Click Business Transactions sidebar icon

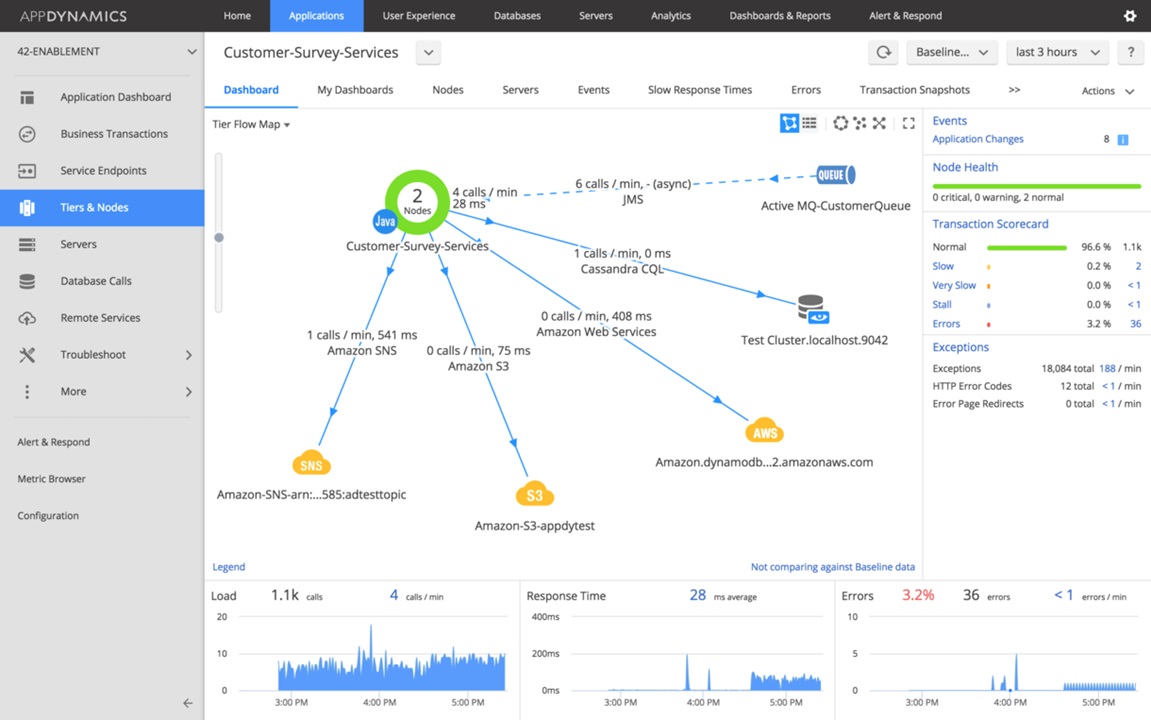(x=27, y=134)
